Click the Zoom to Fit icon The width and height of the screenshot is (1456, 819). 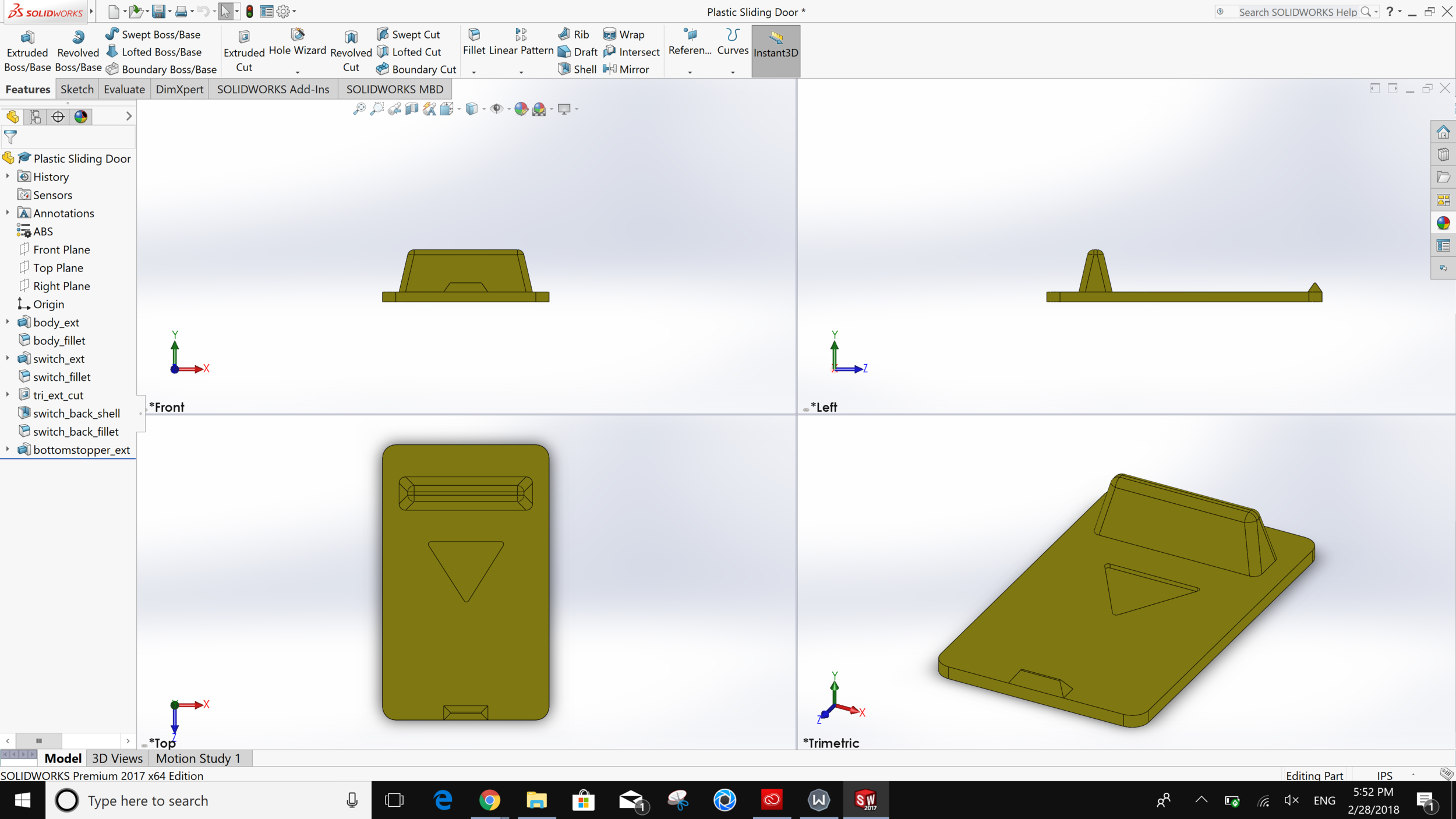(359, 109)
